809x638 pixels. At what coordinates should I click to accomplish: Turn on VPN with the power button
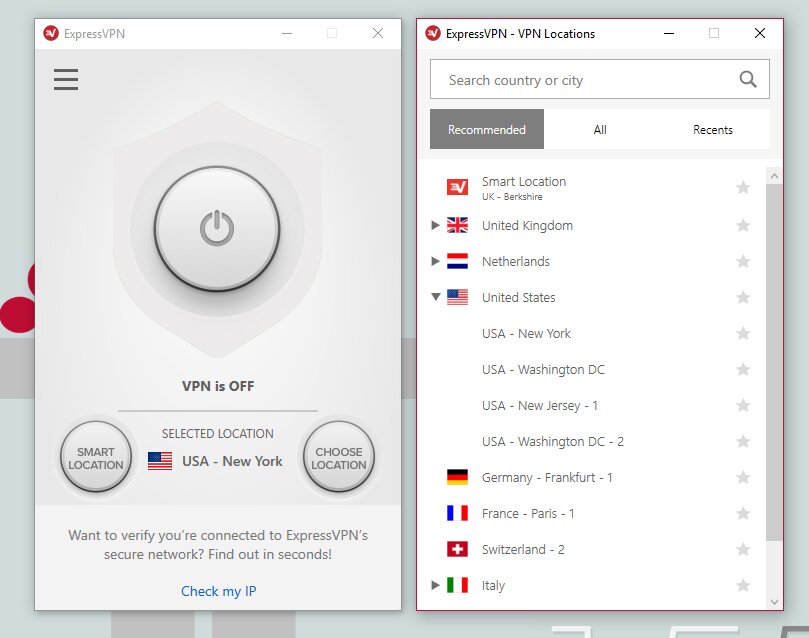click(x=217, y=228)
